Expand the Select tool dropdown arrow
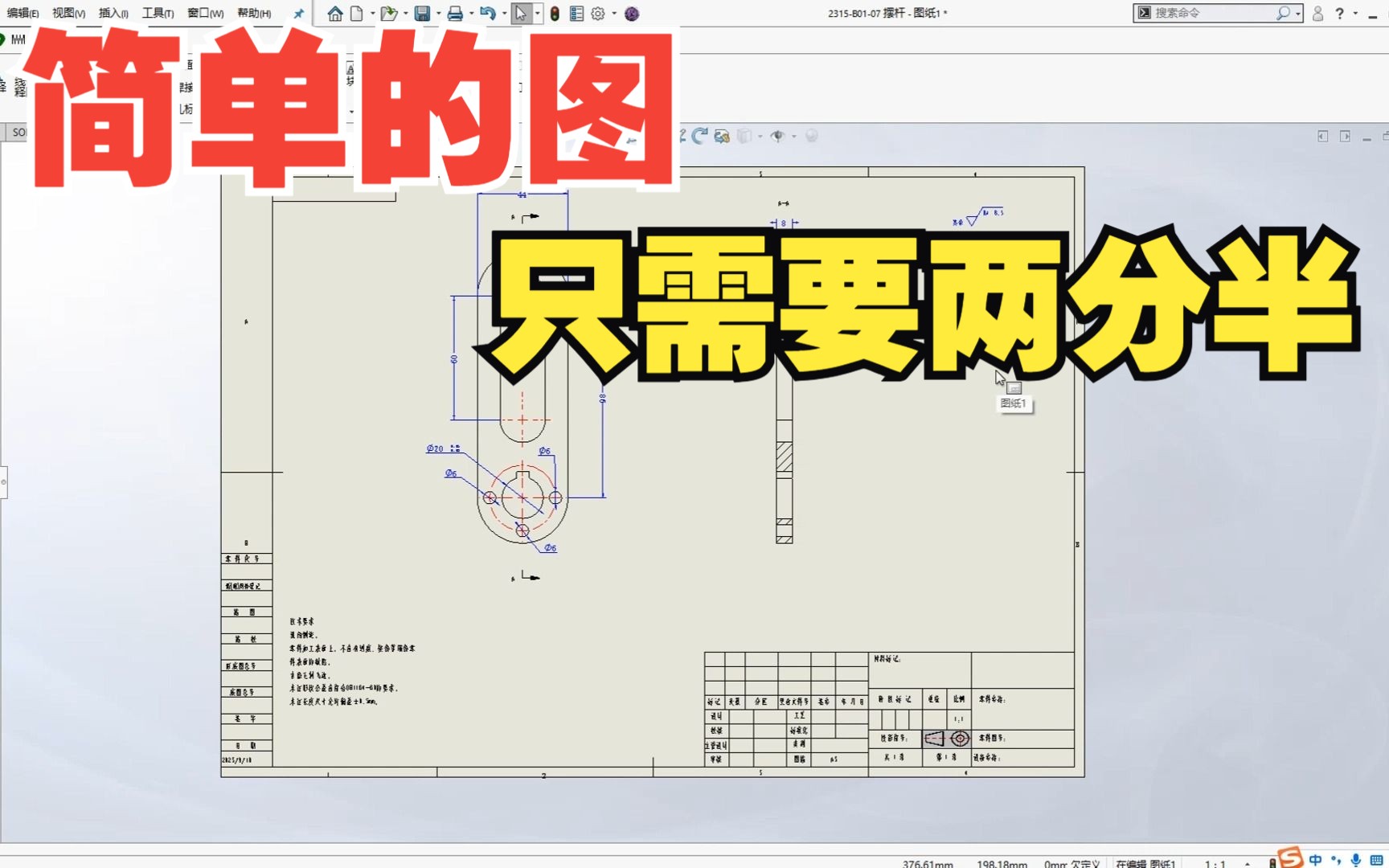Viewport: 1389px width, 868px height. (x=537, y=14)
